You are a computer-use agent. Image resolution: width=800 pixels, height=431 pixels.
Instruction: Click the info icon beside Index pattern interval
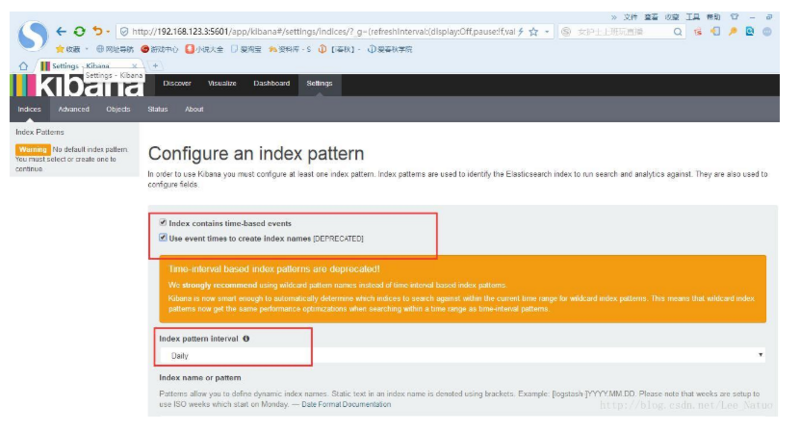(246, 339)
